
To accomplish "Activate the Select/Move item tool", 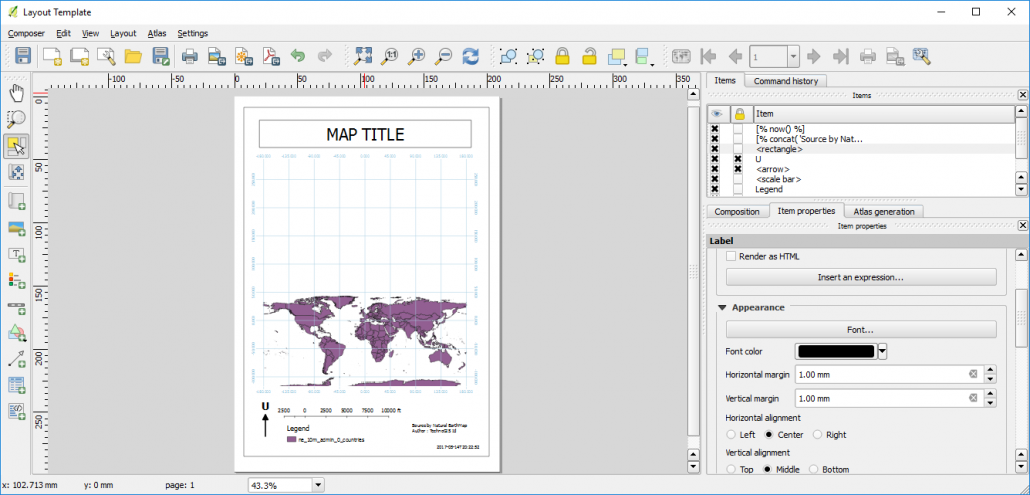I will tap(16, 145).
